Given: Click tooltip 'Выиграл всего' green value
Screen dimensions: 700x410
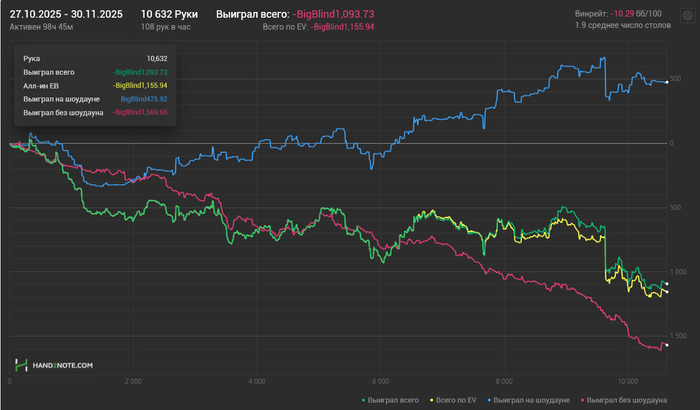Looking at the screenshot, I should 140,72.
